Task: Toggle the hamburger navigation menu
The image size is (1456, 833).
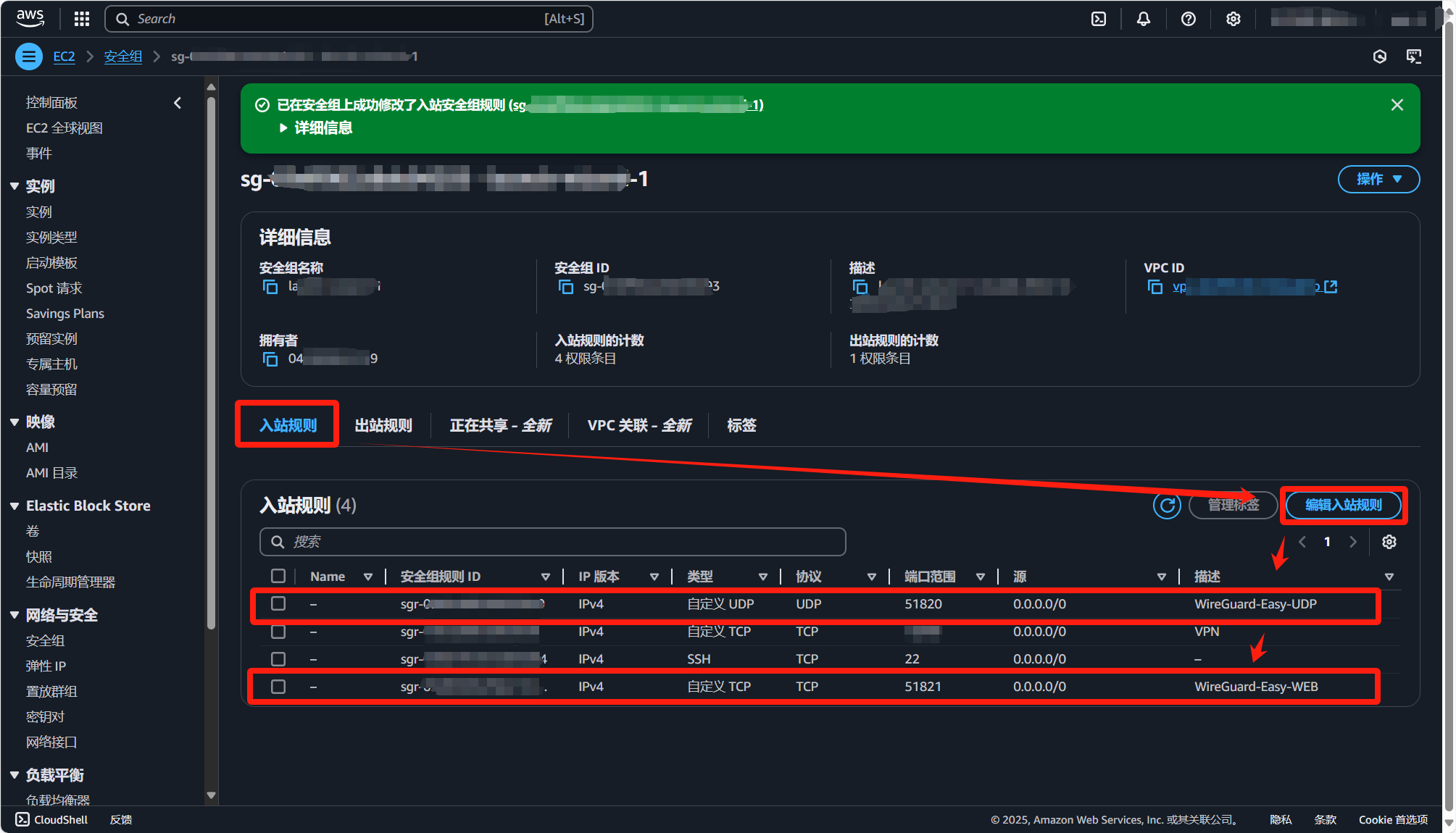Action: tap(29, 56)
